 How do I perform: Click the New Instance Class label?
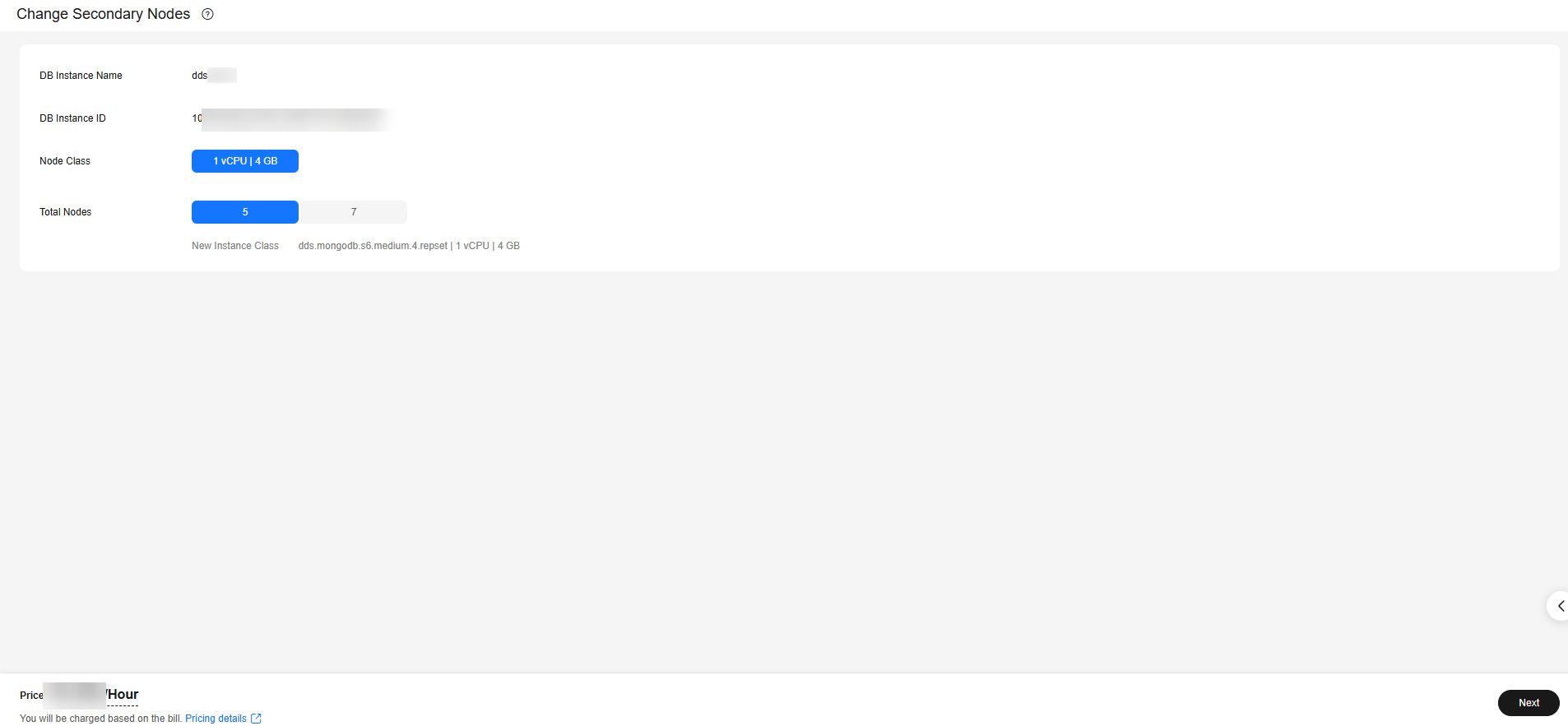pos(235,246)
